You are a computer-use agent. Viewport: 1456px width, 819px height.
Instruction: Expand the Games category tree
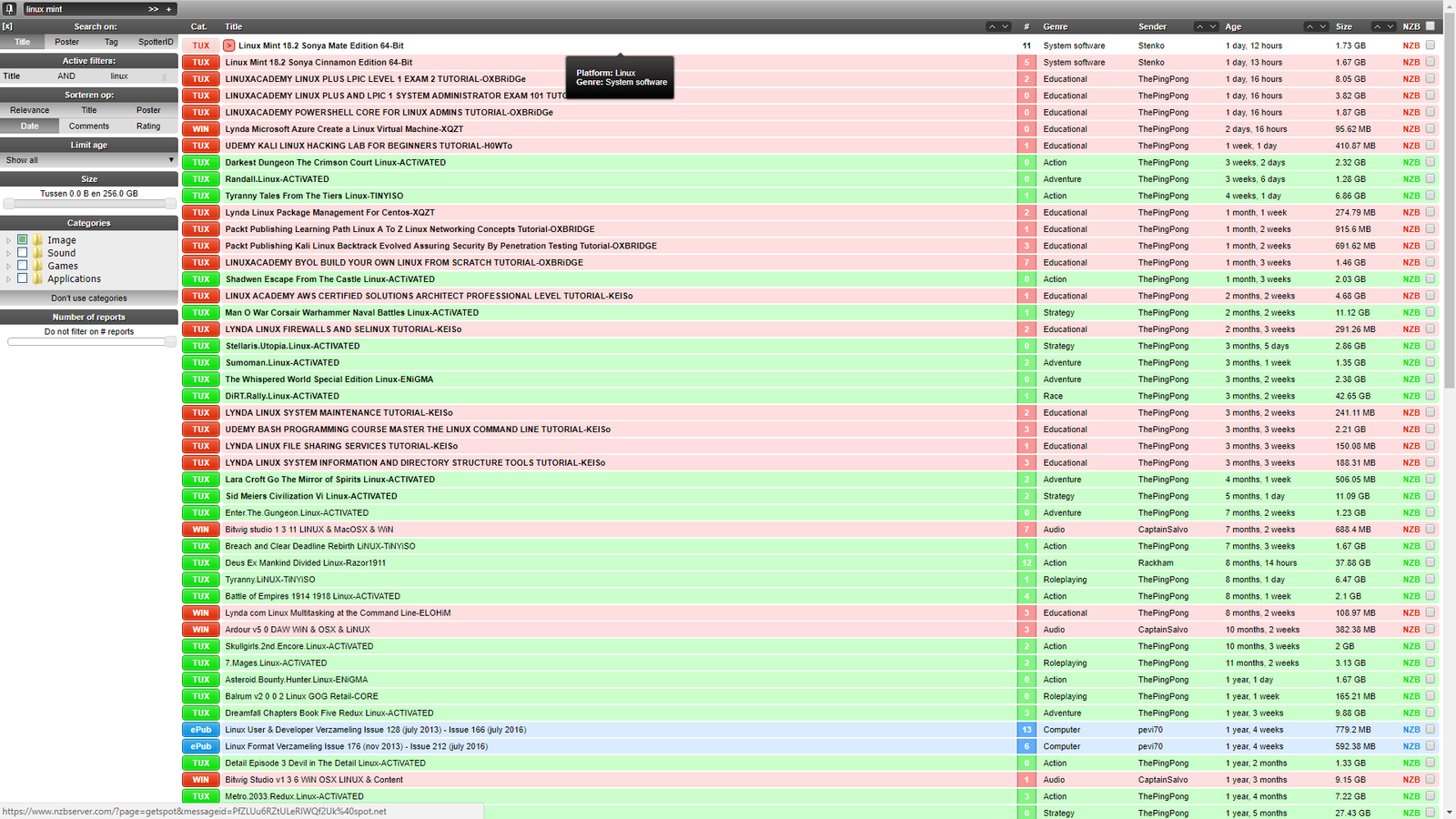8,265
